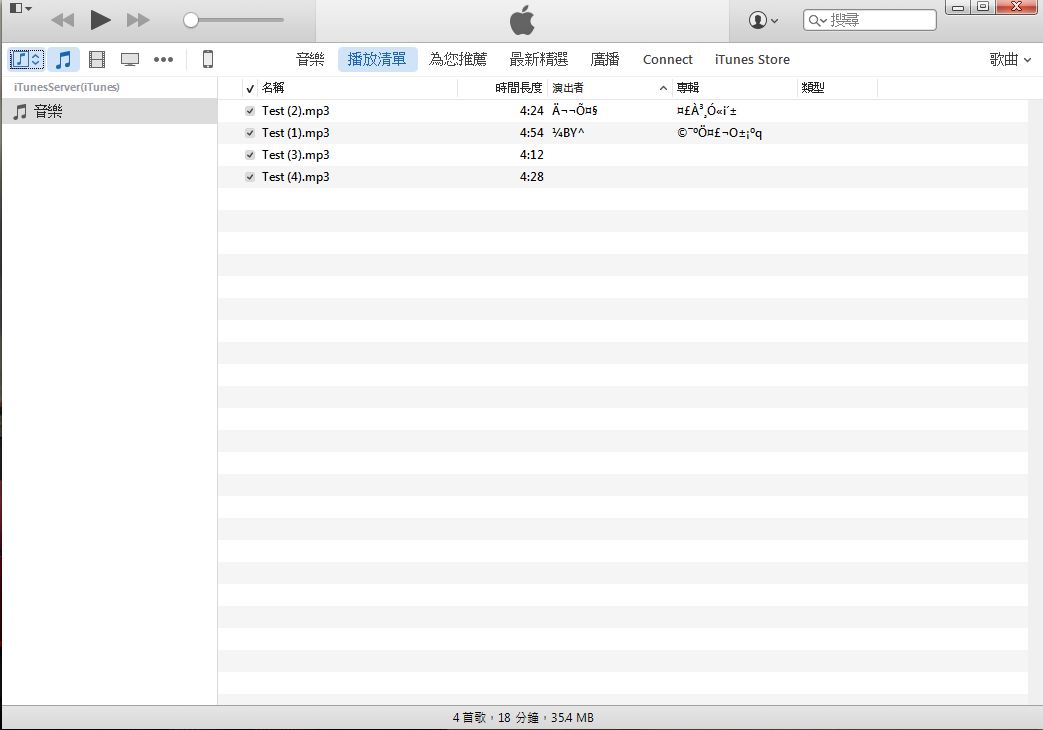Click the 4:54 duration cell
The height and width of the screenshot is (730, 1043).
pos(531,133)
